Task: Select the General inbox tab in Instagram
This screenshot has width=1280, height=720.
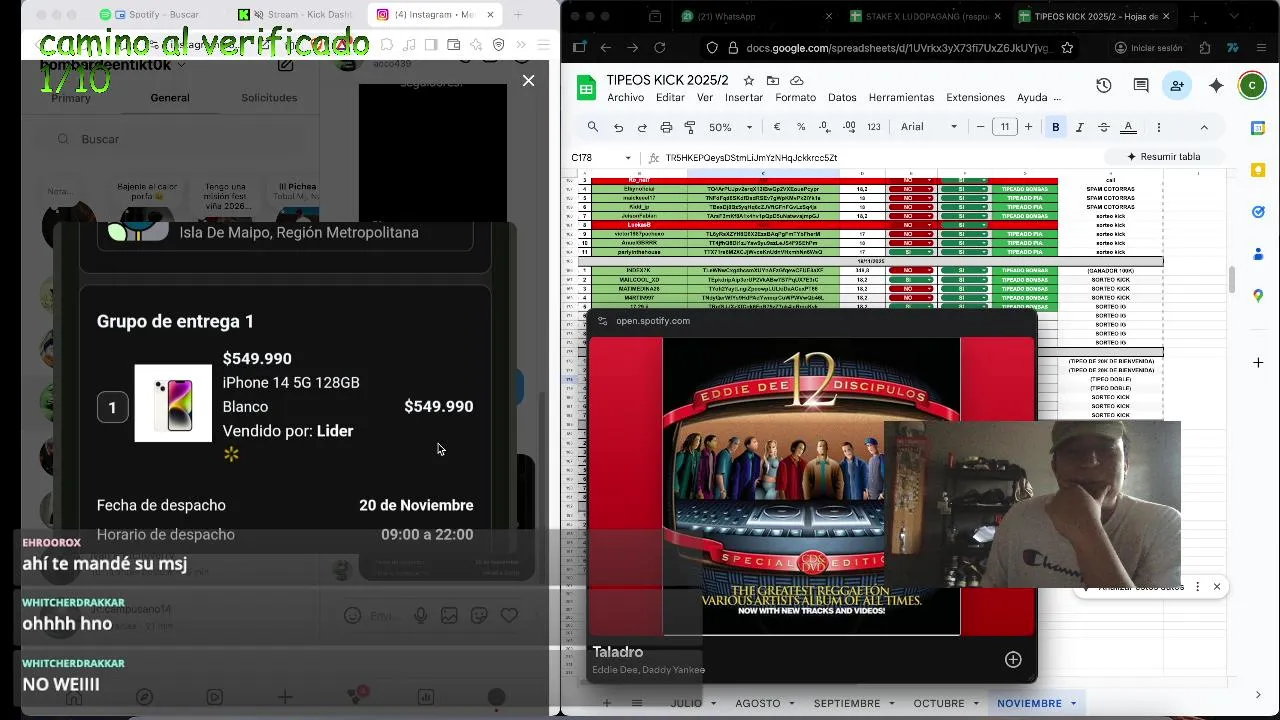Action: click(170, 97)
